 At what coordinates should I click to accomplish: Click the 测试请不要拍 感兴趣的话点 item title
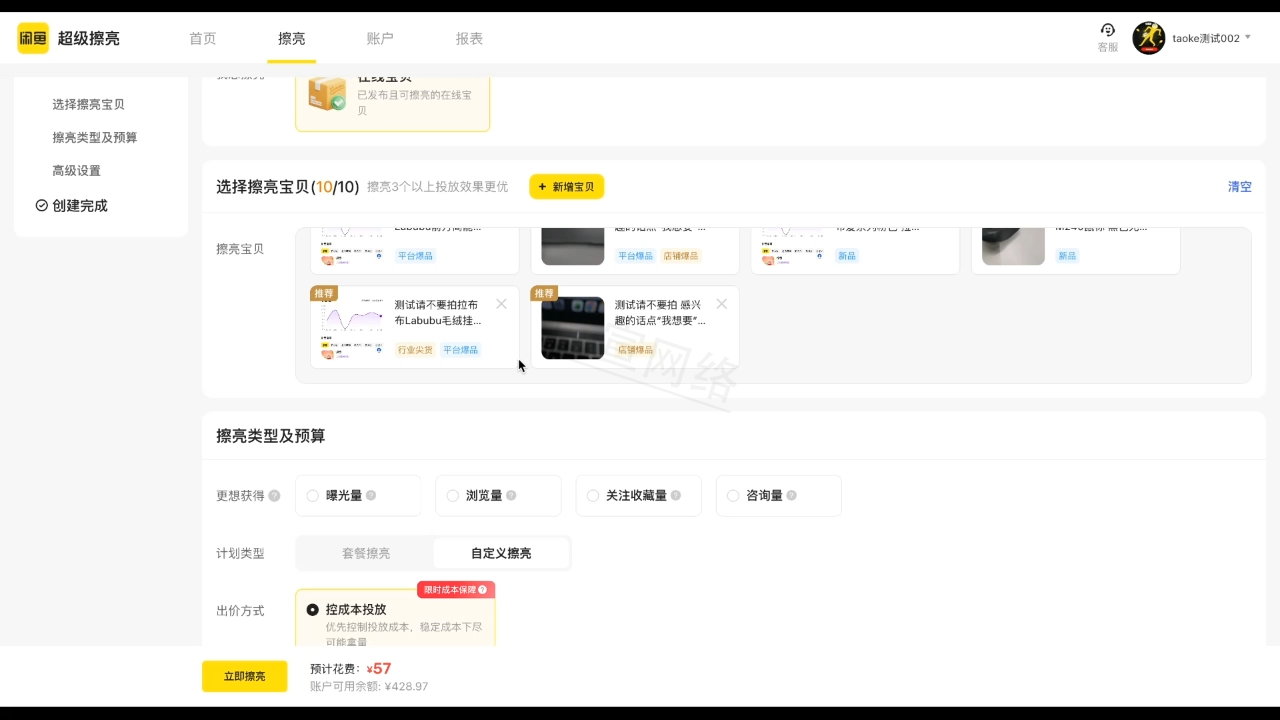click(660, 312)
